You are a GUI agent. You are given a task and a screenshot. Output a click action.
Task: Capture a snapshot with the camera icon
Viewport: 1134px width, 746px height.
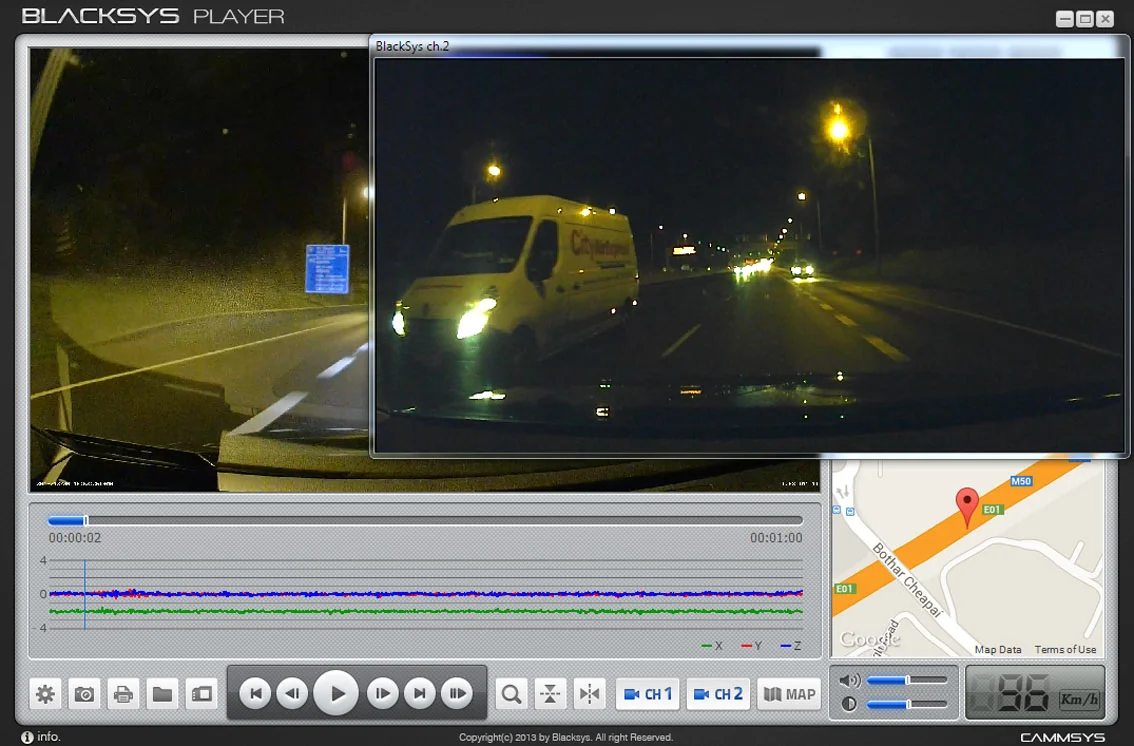(85, 695)
